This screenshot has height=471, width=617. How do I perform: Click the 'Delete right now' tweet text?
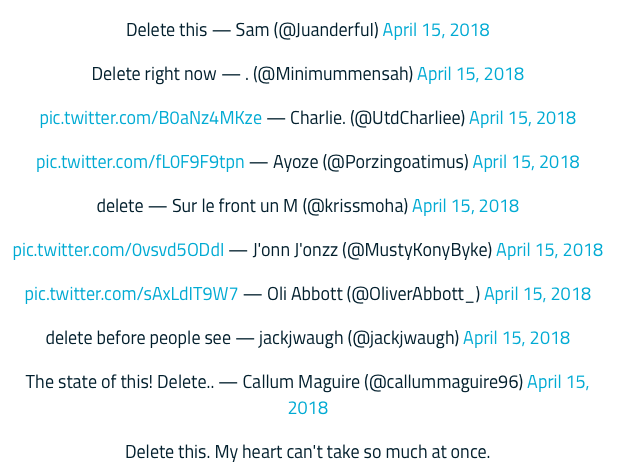tap(154, 74)
